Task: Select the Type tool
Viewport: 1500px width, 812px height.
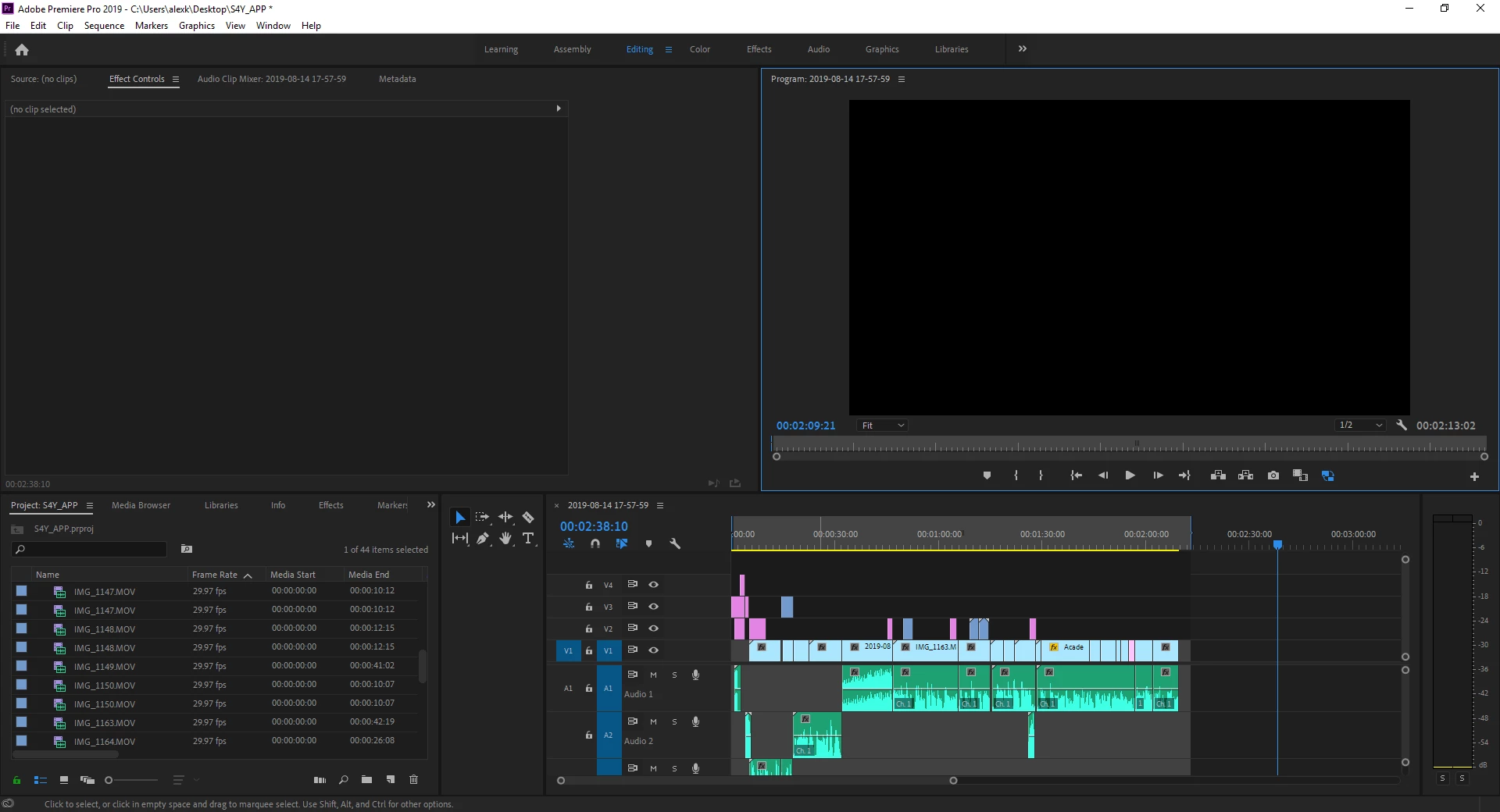Action: (528, 538)
